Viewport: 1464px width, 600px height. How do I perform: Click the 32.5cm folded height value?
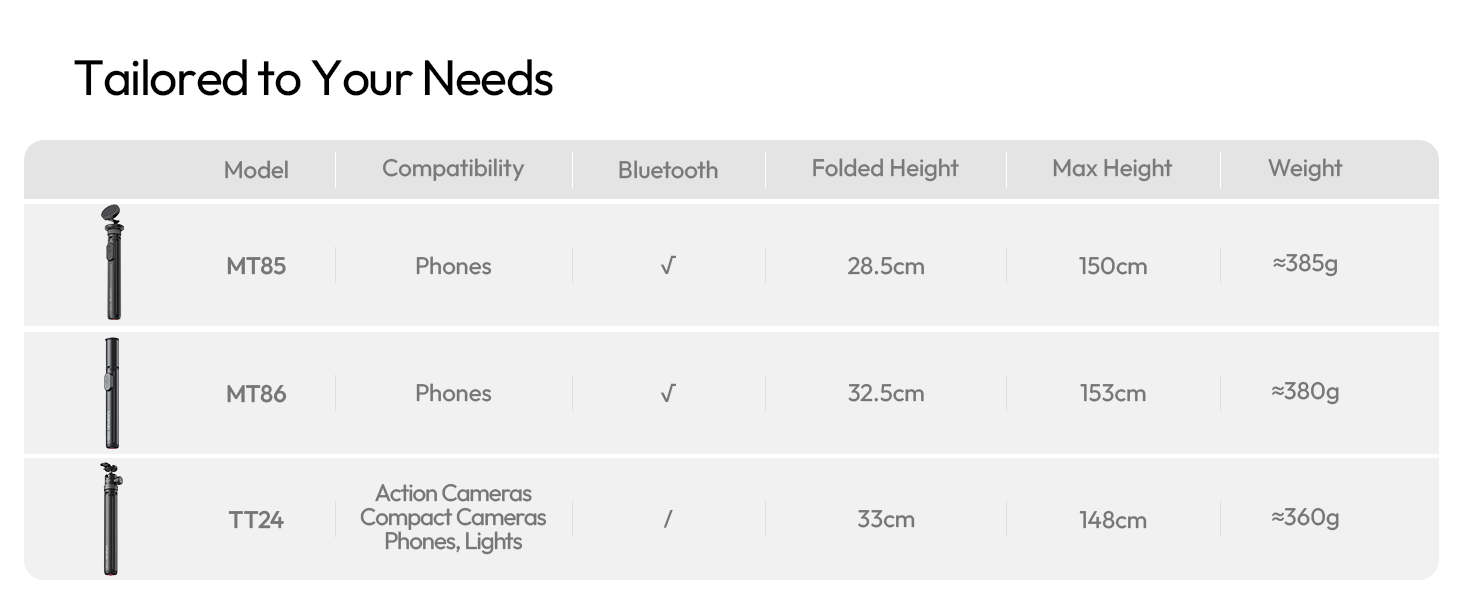886,393
